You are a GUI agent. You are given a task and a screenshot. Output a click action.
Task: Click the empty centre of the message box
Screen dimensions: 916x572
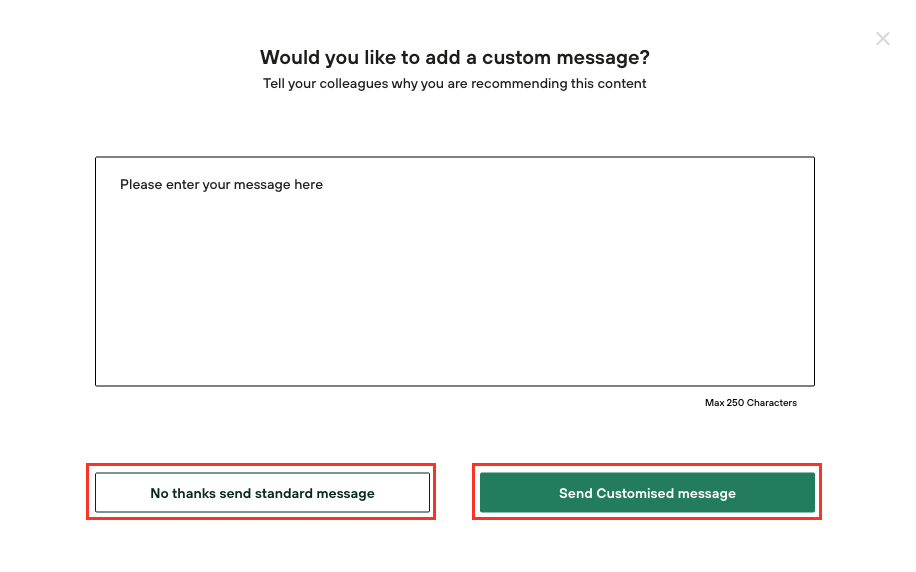(x=454, y=280)
